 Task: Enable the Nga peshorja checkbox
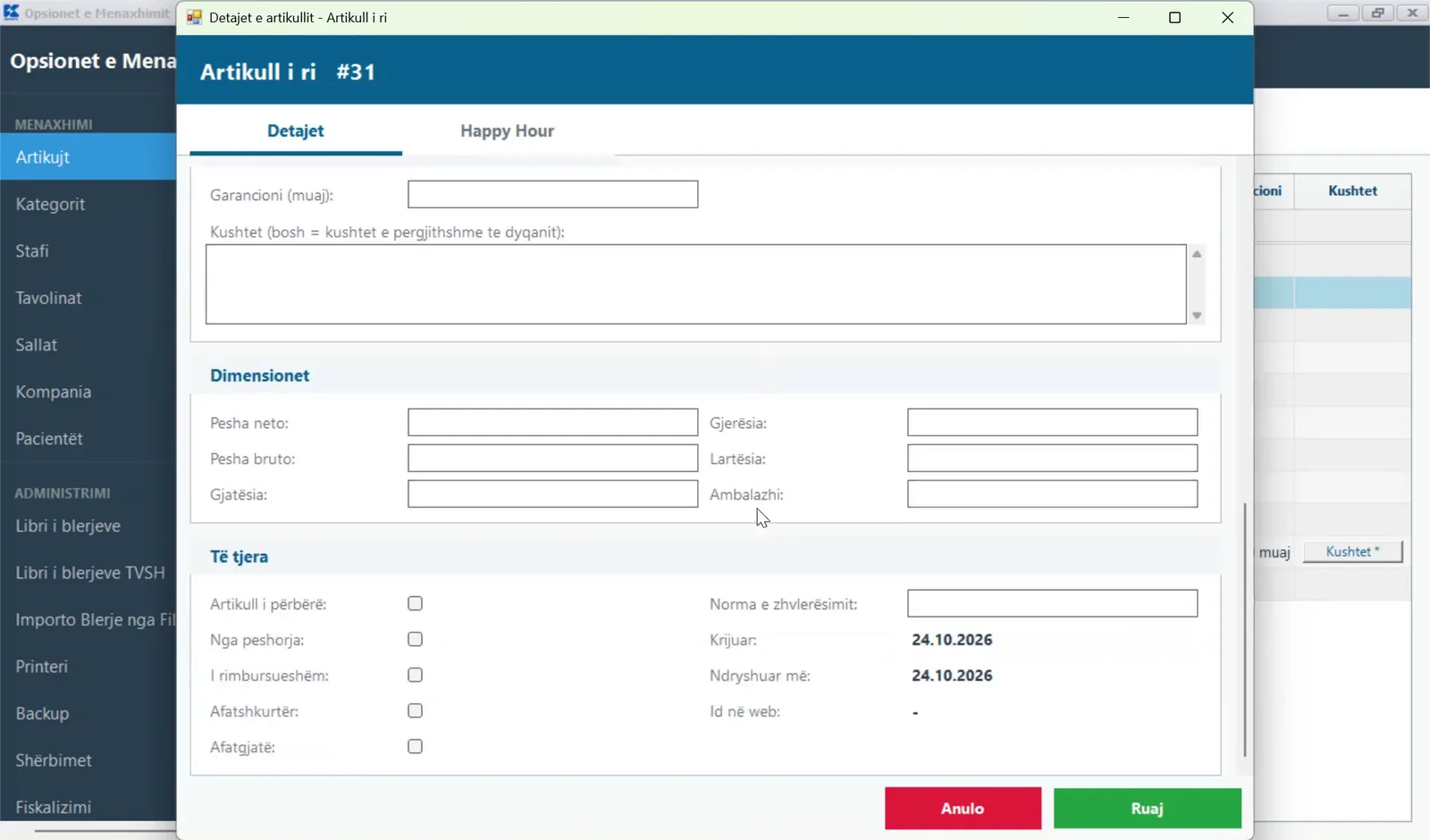point(415,639)
